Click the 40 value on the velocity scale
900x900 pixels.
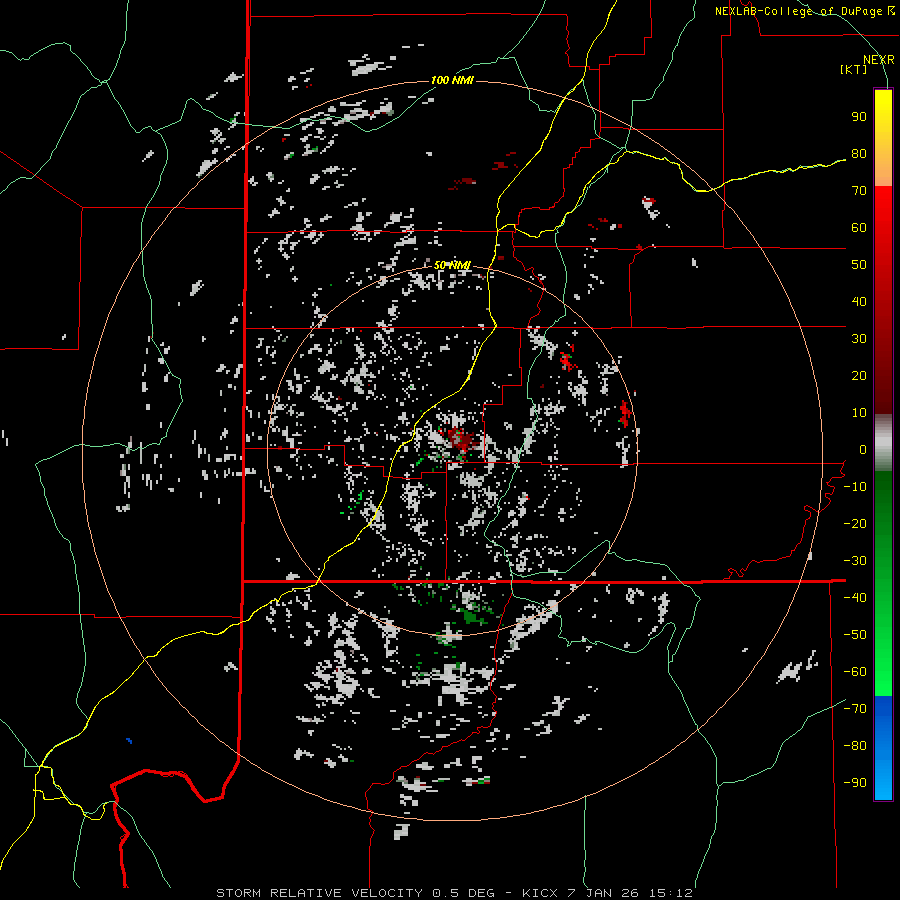[859, 302]
